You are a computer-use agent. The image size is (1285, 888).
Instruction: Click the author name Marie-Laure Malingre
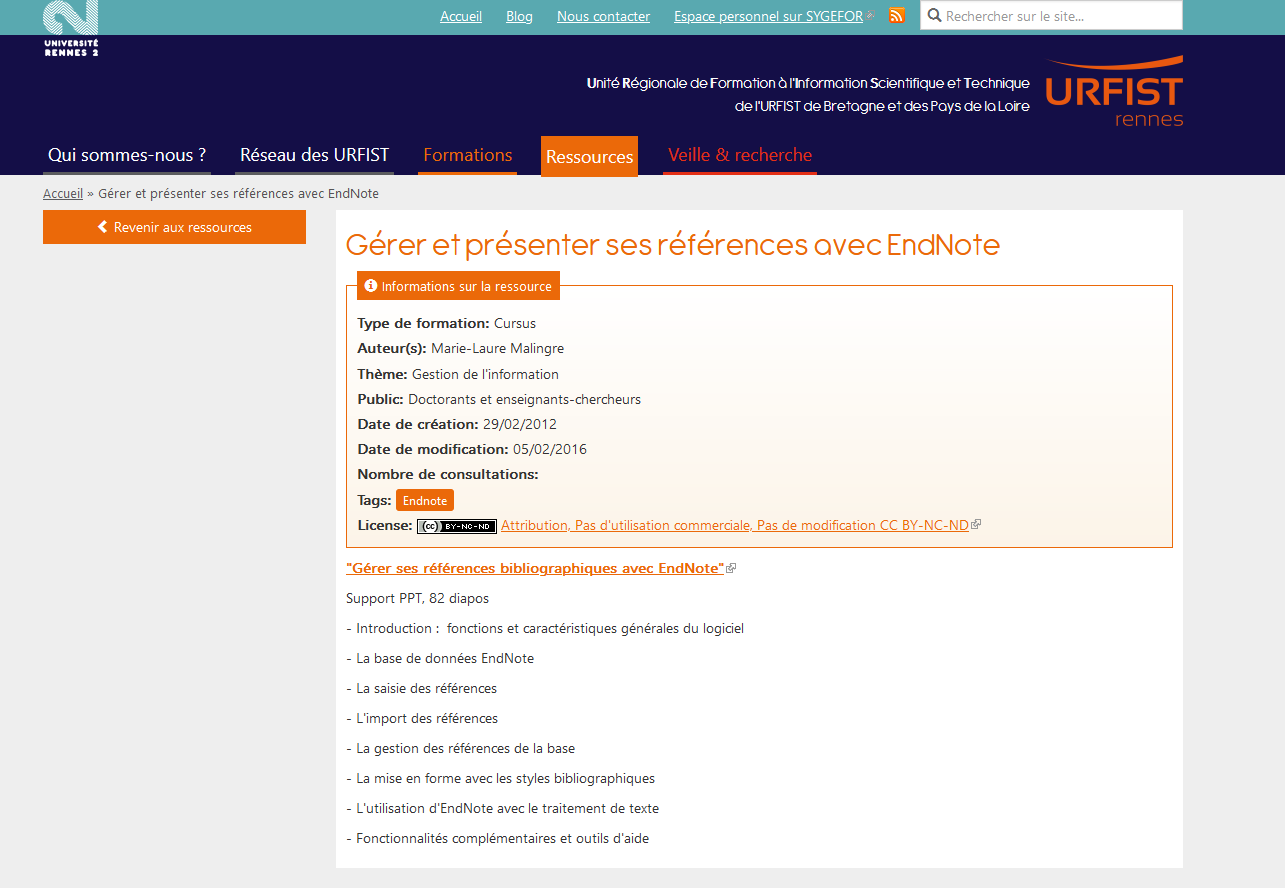point(497,349)
